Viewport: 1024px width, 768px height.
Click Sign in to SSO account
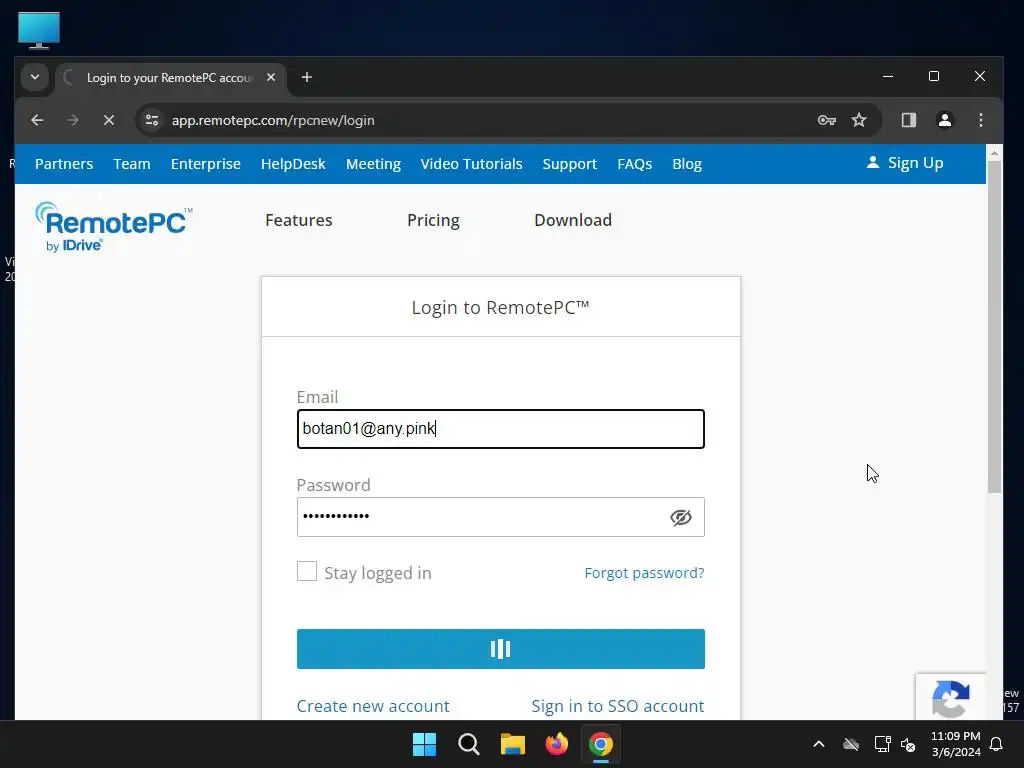pos(618,706)
